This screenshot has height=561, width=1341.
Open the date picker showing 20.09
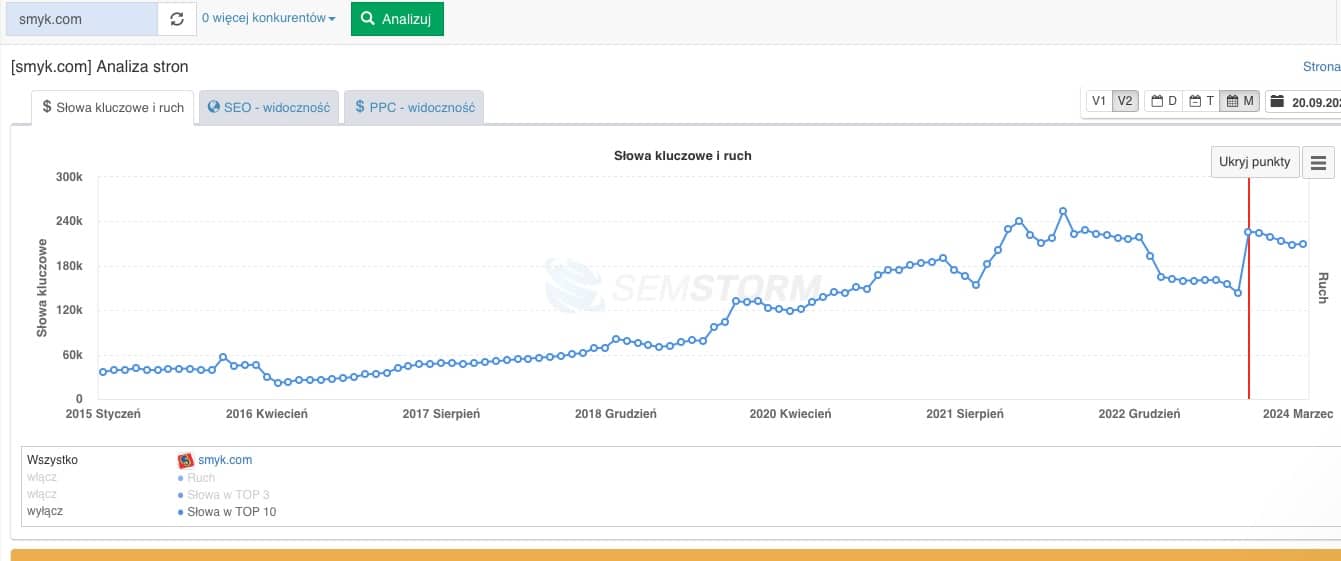tap(1303, 101)
